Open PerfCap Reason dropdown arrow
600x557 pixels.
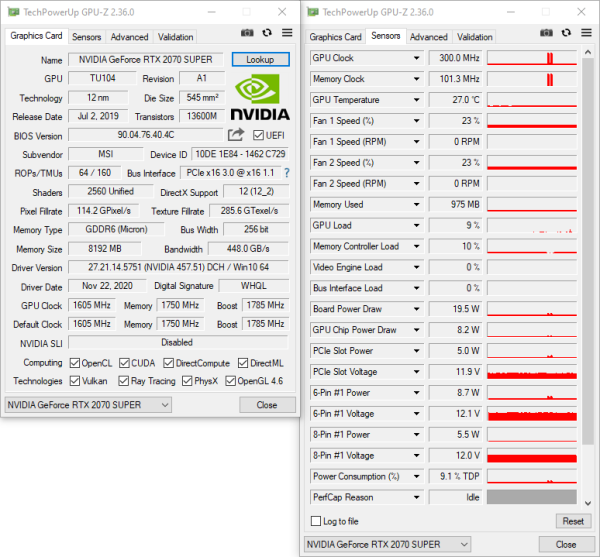(x=416, y=497)
